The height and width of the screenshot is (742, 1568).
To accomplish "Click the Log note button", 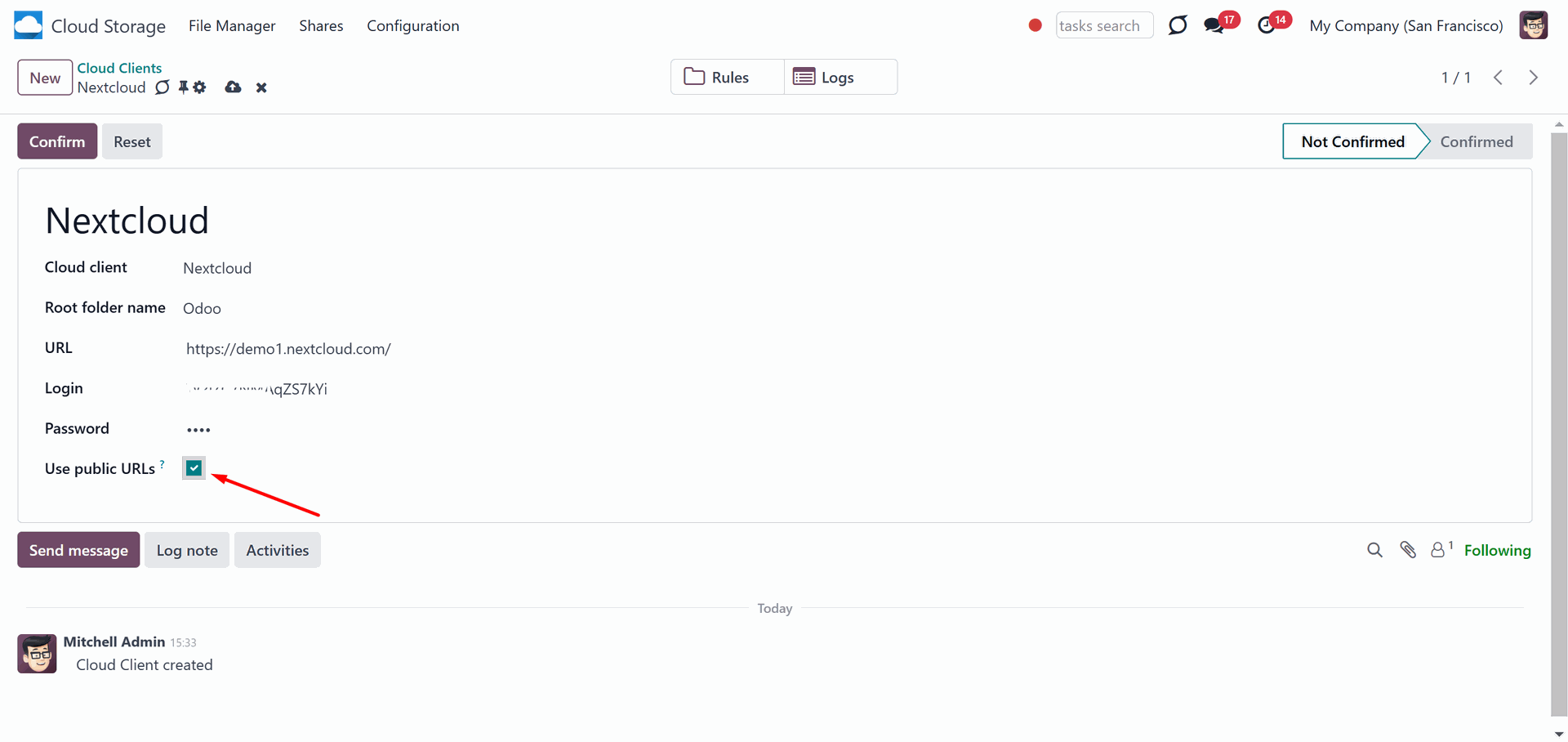I will [187, 550].
